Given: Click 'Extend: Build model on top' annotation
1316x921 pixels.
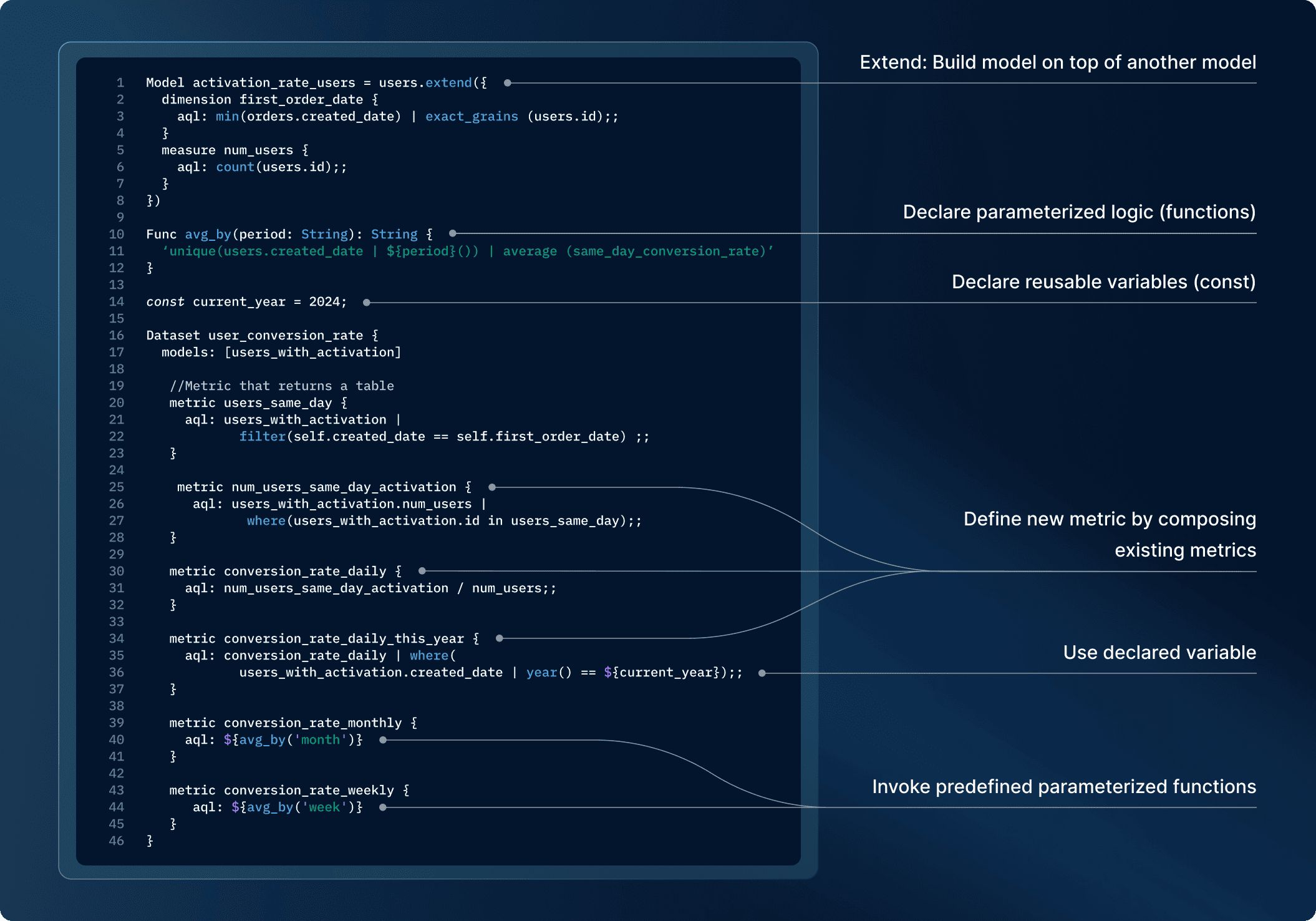Looking at the screenshot, I should tap(1057, 62).
